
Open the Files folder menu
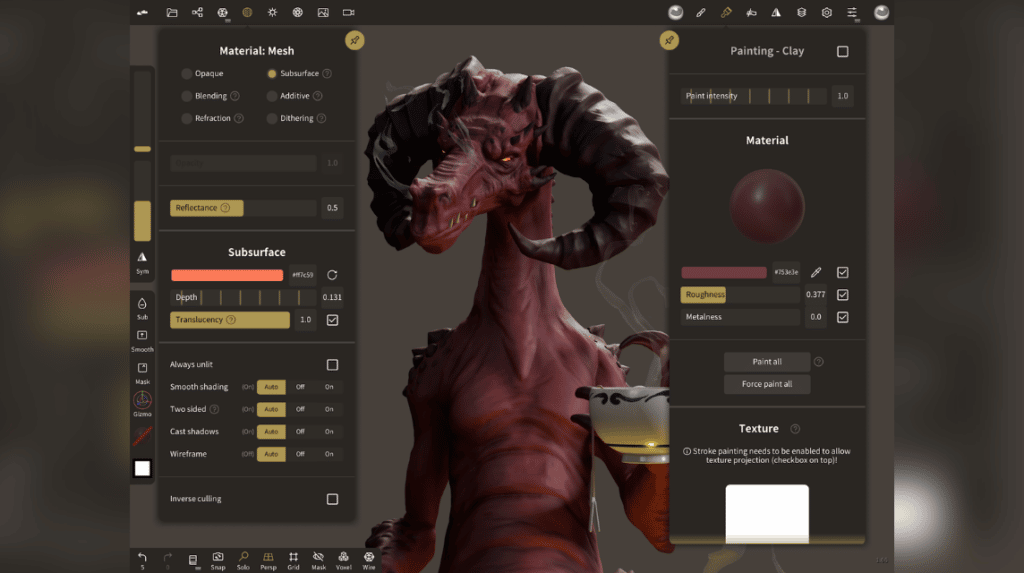tap(172, 12)
